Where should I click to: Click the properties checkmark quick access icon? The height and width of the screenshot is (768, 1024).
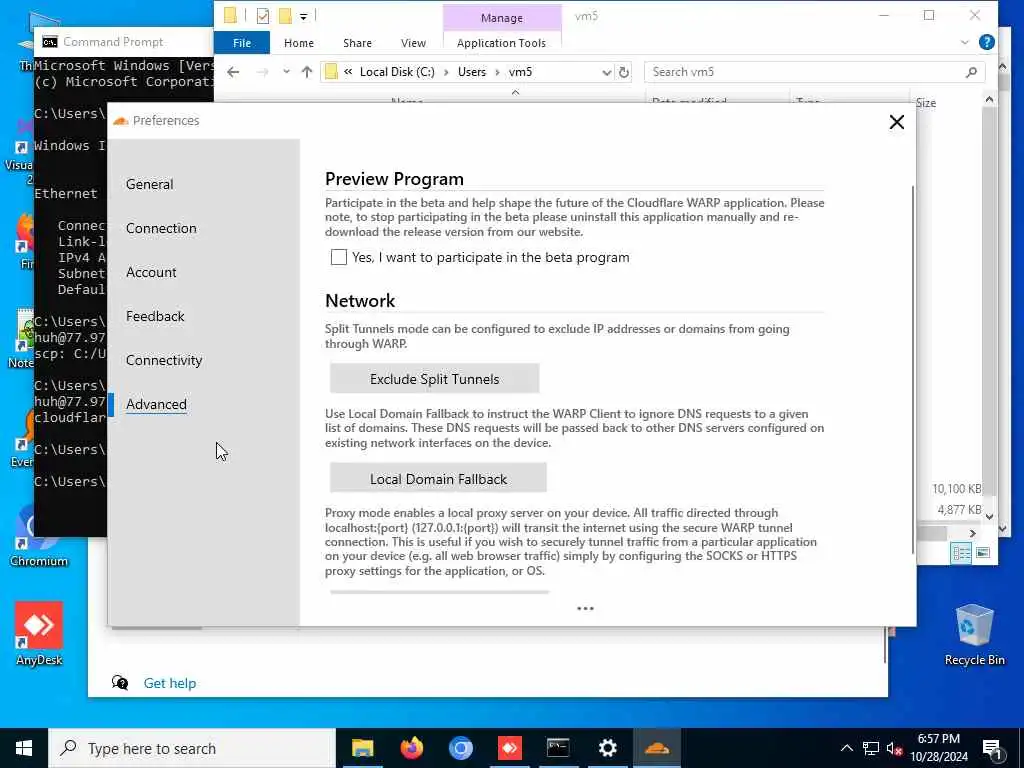point(263,16)
